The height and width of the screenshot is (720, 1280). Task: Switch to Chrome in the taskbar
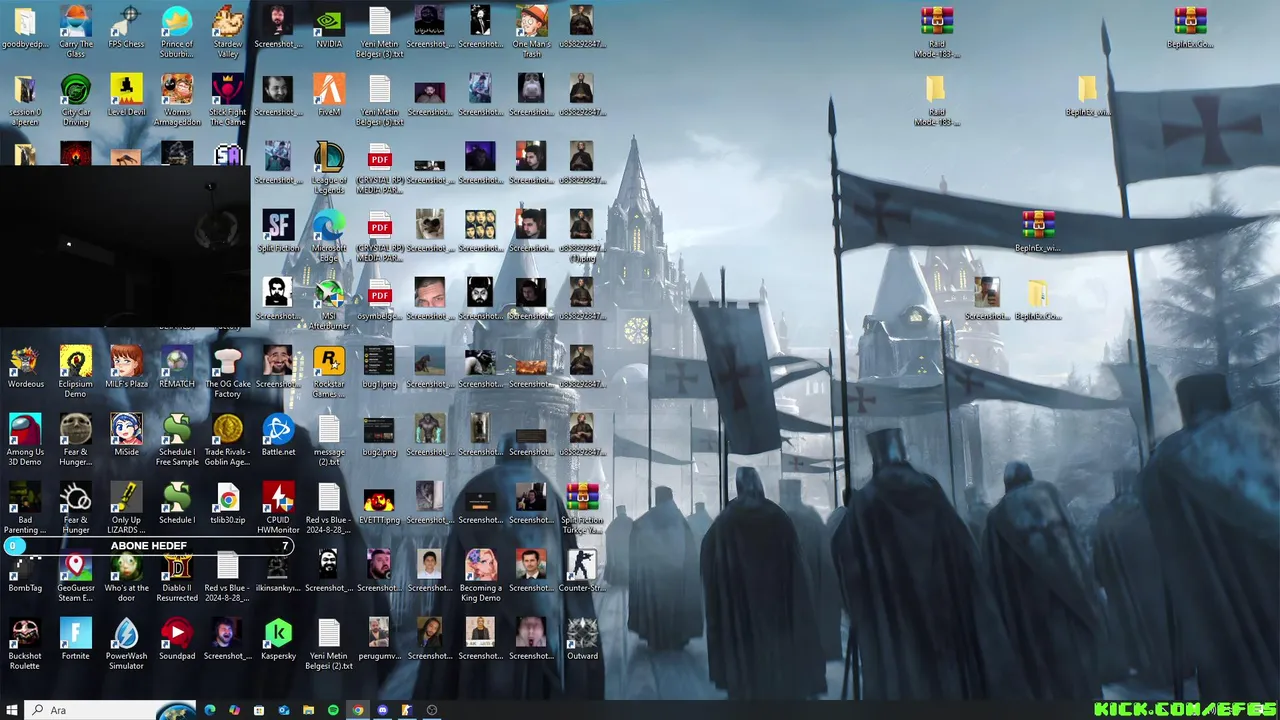357,710
